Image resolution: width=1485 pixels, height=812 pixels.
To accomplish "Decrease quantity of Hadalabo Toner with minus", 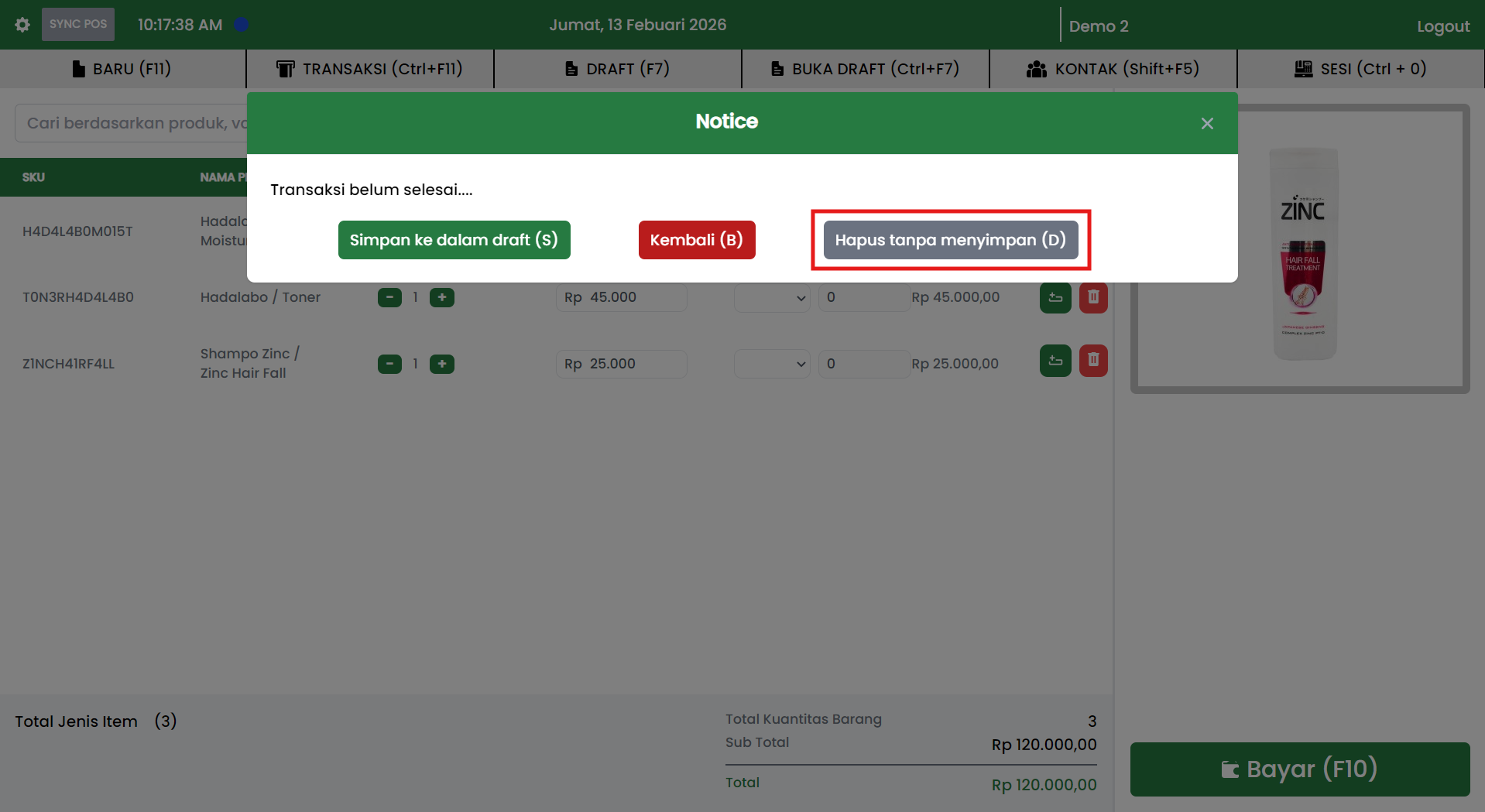I will pos(389,297).
